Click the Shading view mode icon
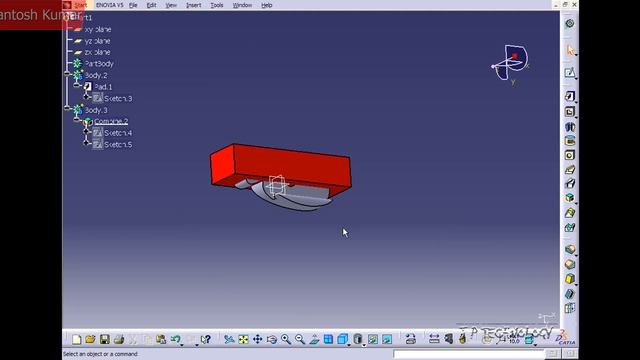640x360 pixels. [358, 339]
